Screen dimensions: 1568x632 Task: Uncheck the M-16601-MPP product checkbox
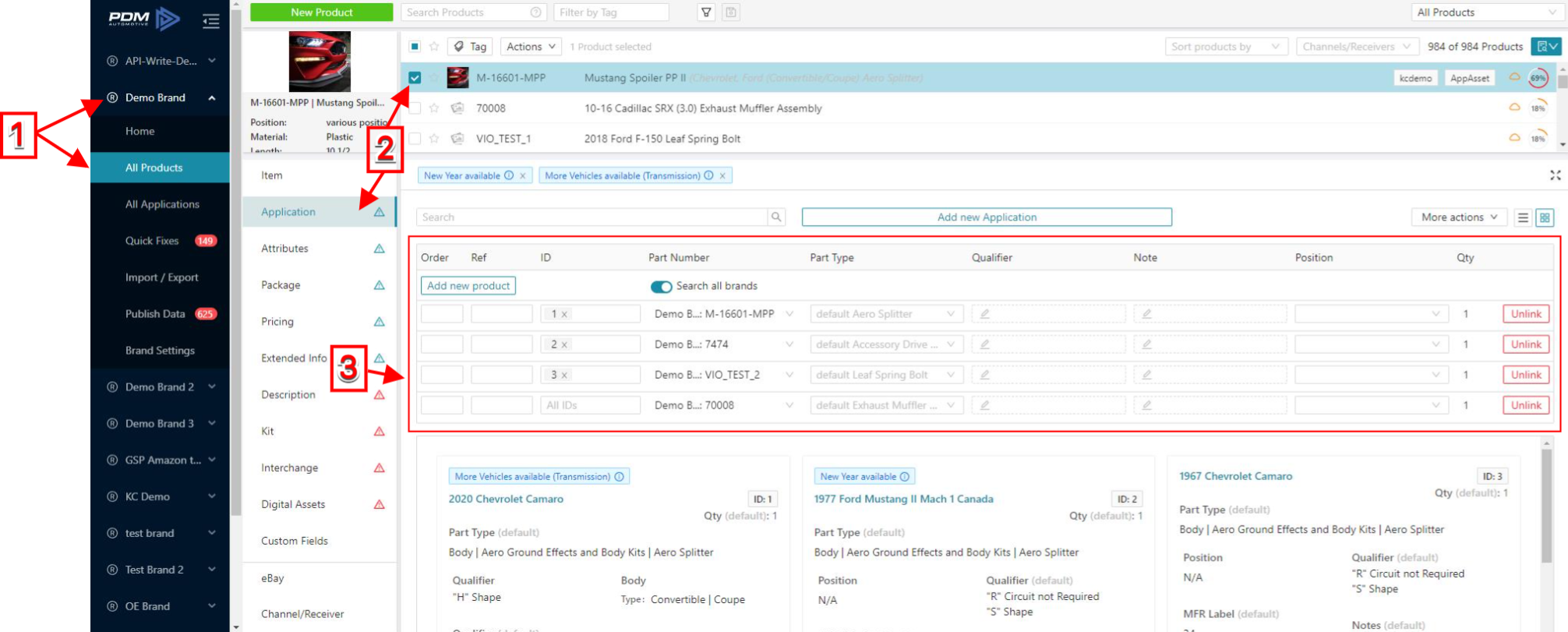tap(415, 78)
